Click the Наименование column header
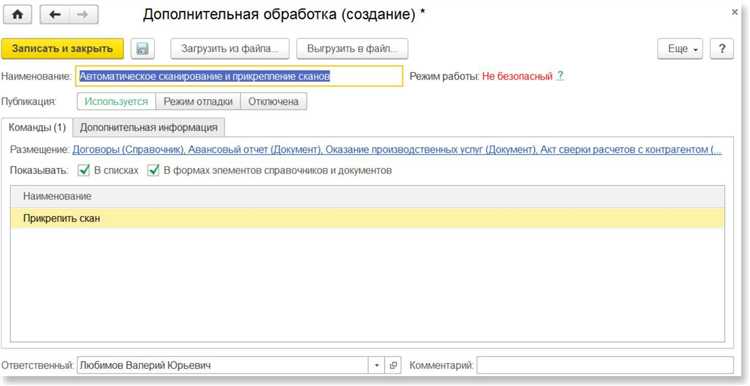 (367, 197)
